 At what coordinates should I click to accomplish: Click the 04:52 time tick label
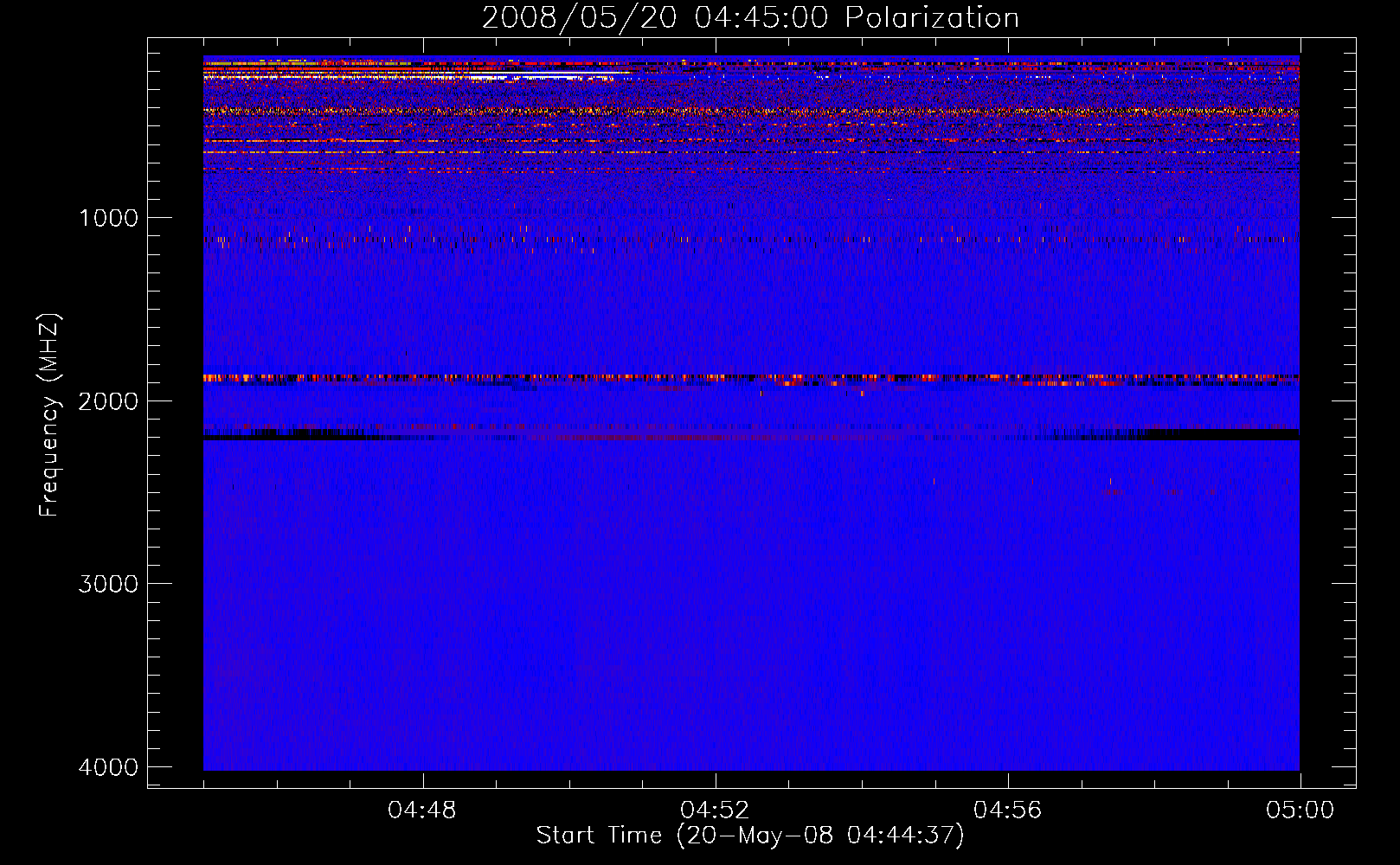click(715, 811)
